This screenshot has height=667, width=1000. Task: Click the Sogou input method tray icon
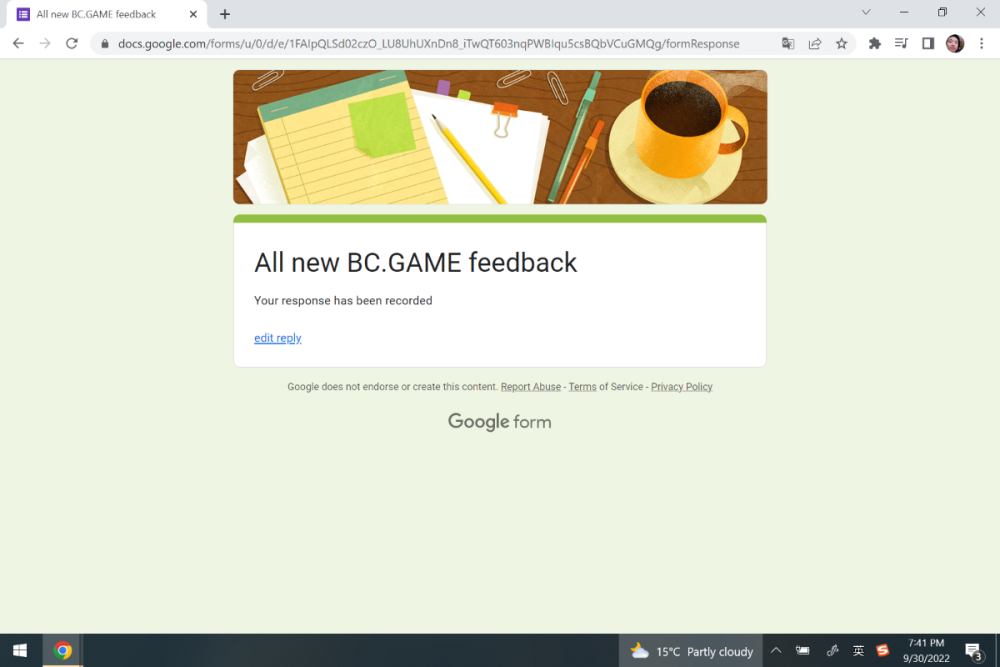click(882, 650)
